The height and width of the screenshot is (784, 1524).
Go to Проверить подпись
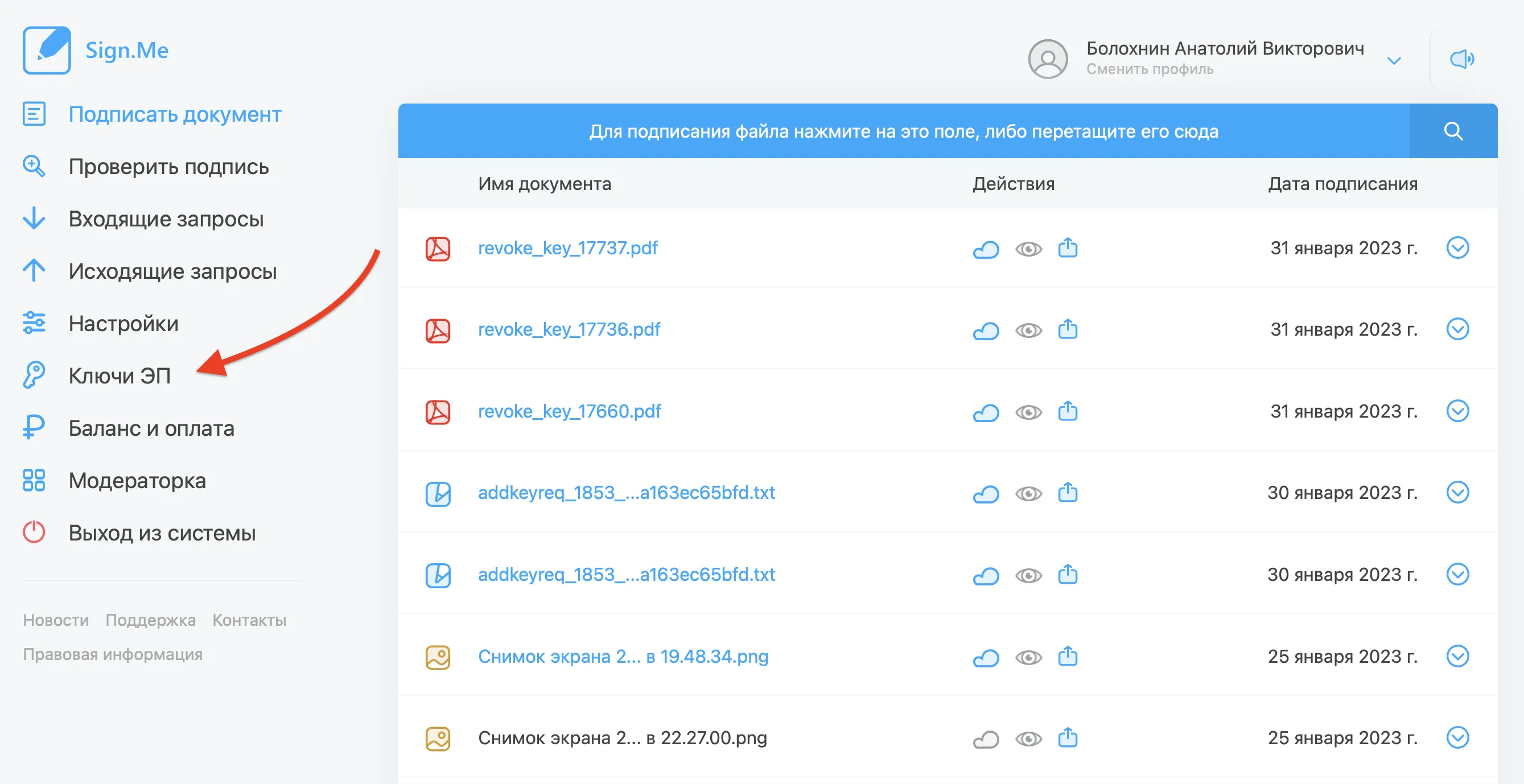coord(168,166)
